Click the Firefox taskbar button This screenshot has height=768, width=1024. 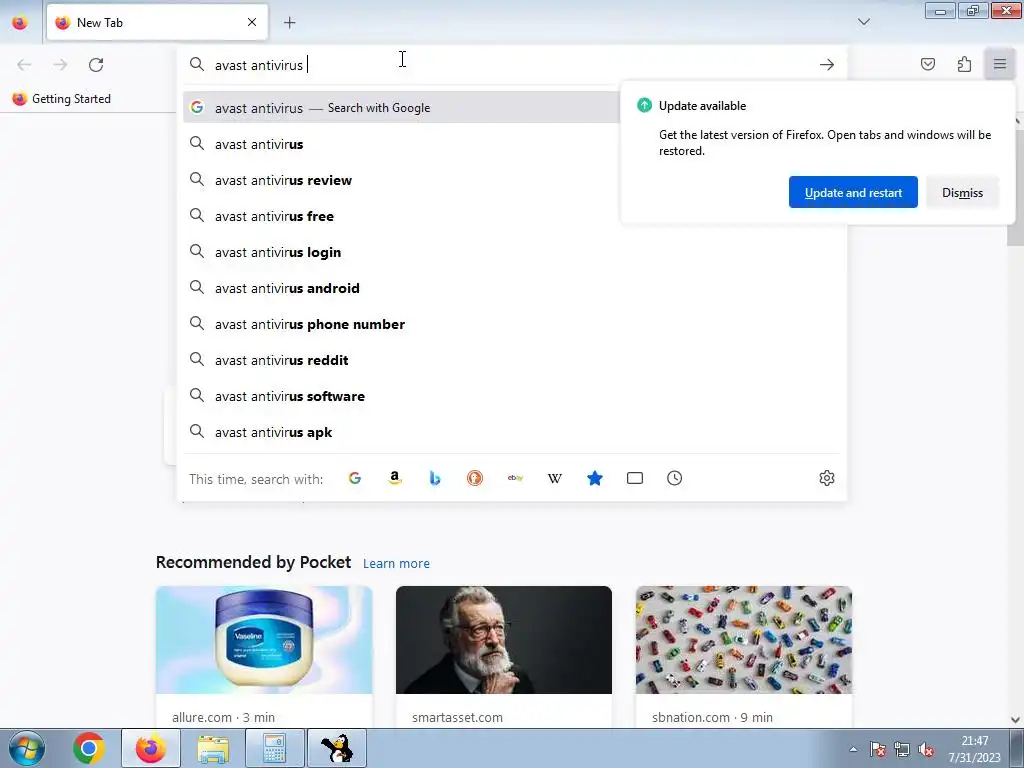coord(150,748)
